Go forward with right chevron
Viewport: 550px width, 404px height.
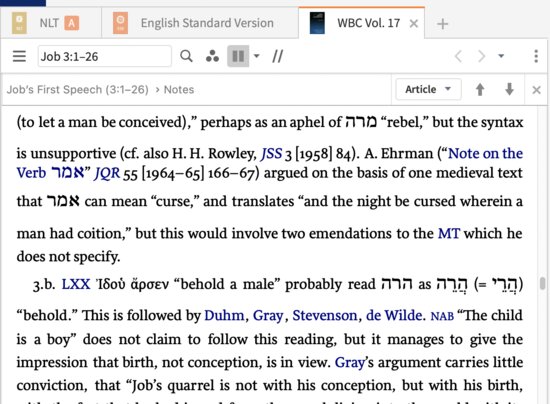[x=481, y=56]
